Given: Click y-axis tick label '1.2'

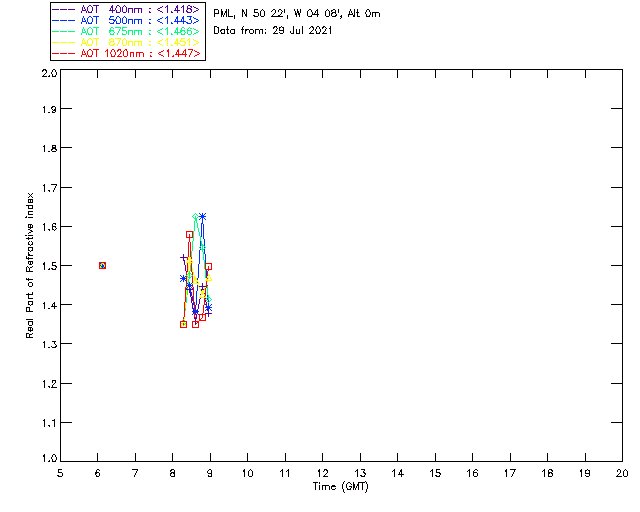Looking at the screenshot, I should 49,384.
